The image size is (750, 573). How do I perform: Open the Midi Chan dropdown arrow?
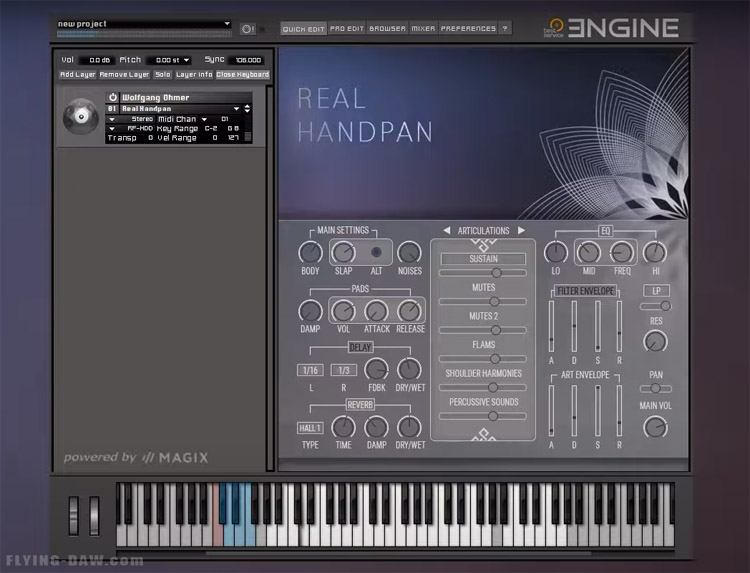click(x=204, y=119)
